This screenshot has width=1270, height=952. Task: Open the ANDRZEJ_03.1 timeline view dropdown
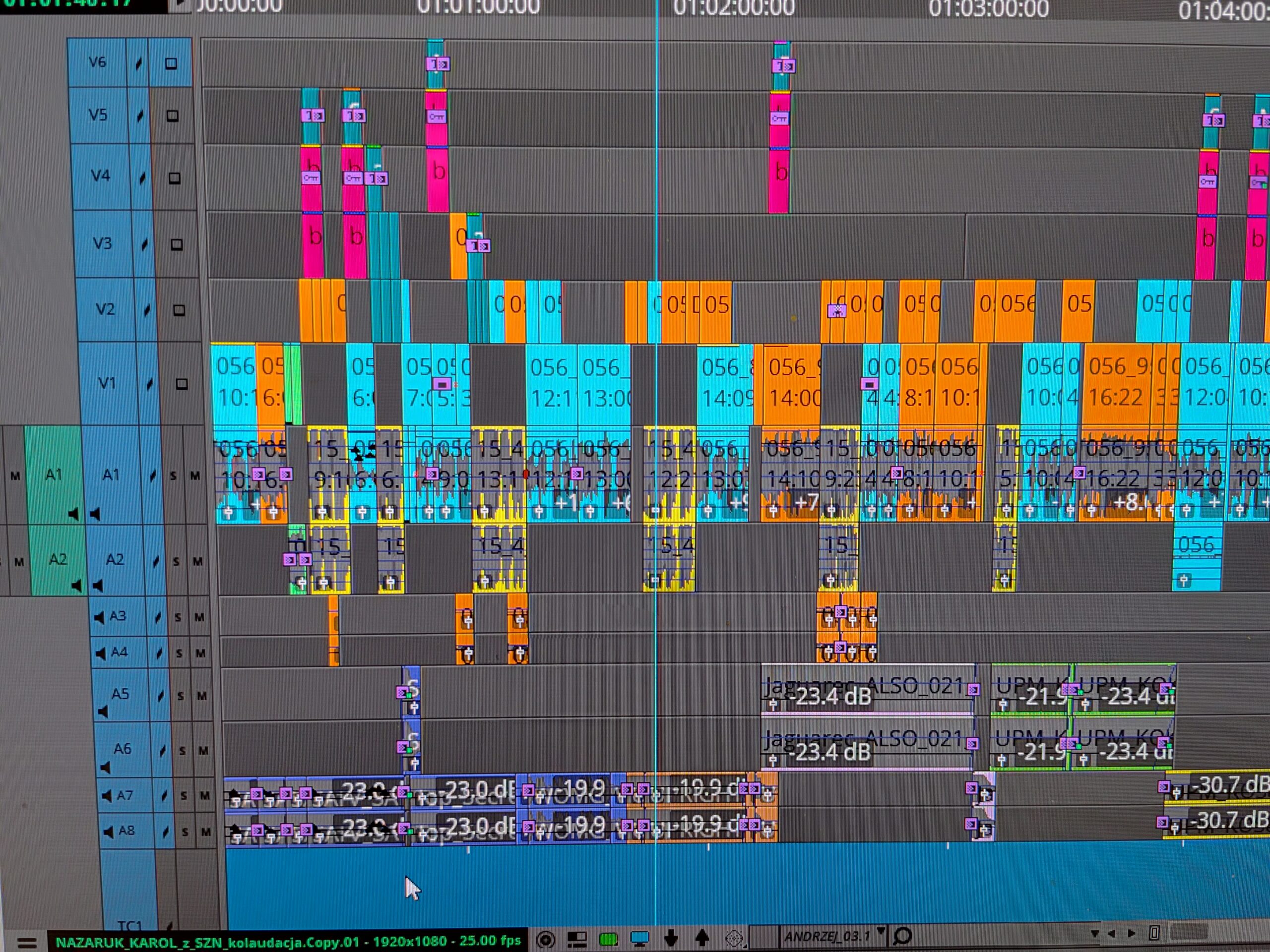881,931
